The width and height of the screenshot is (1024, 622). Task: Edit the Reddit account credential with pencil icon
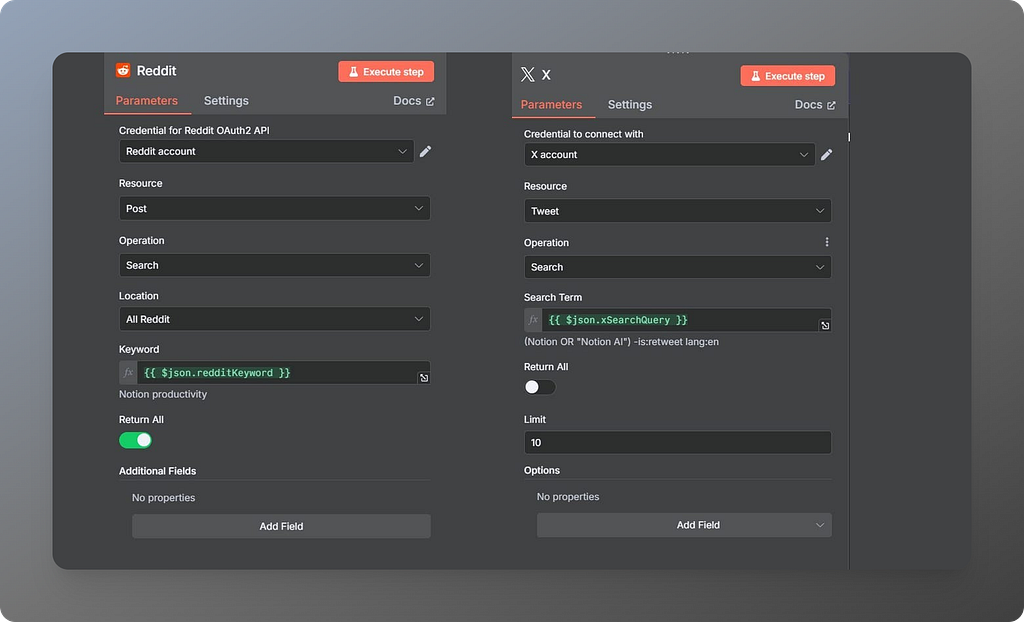point(425,151)
